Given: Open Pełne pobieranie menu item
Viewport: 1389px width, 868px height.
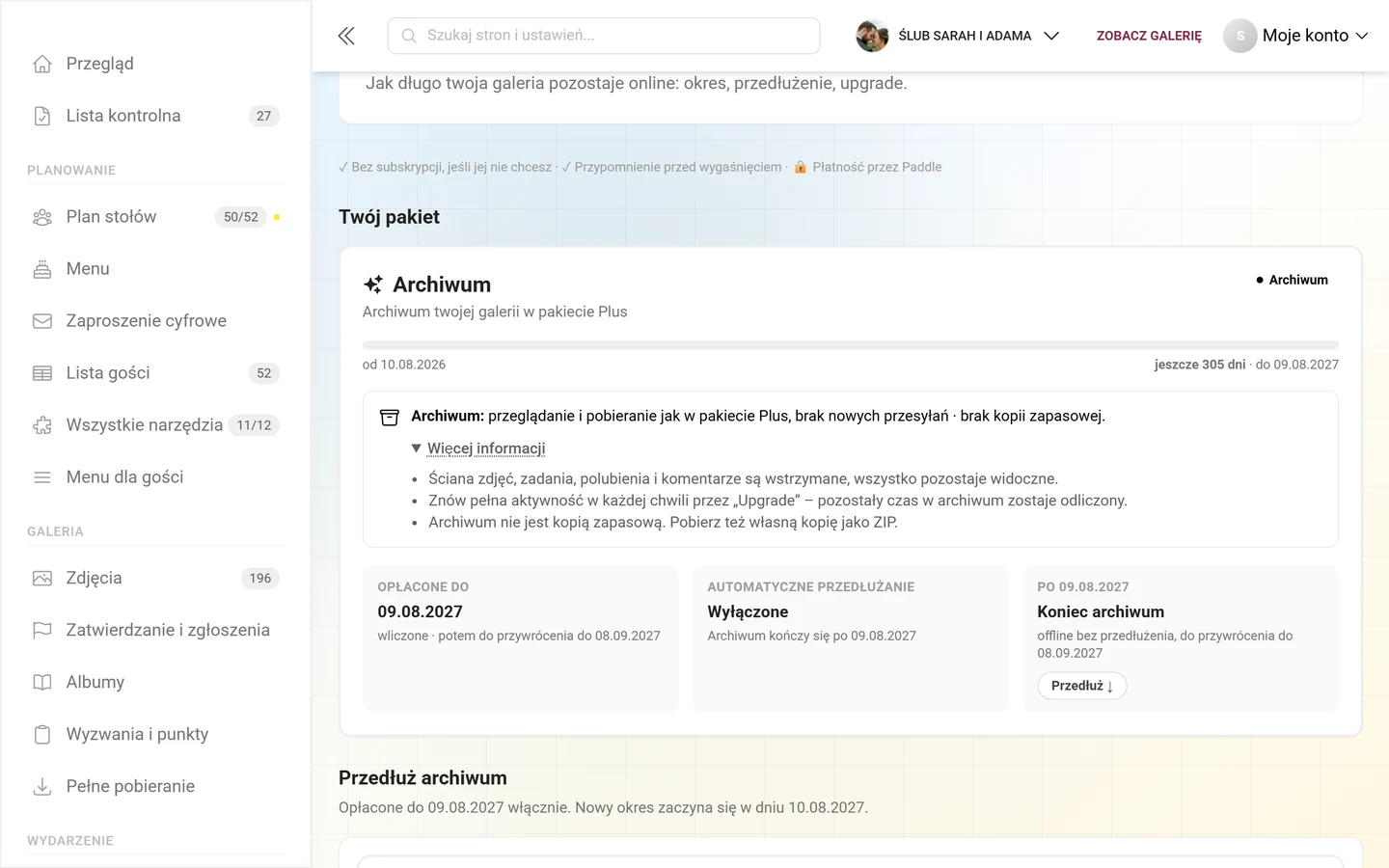Looking at the screenshot, I should (156, 787).
